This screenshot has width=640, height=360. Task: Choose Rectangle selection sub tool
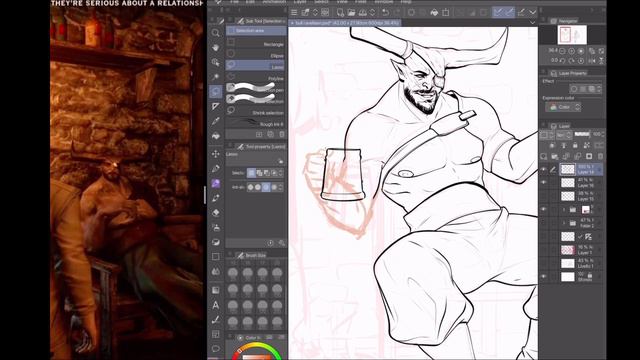pyautogui.click(x=256, y=44)
